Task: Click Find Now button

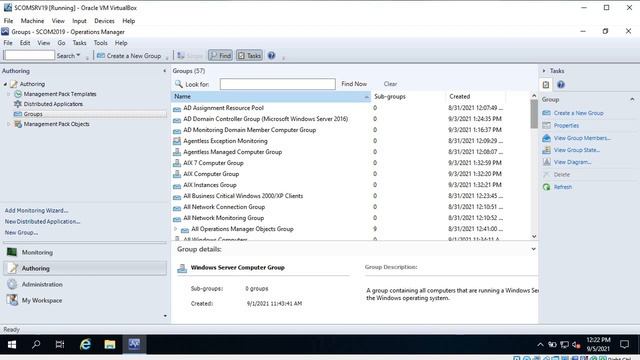Action: pyautogui.click(x=354, y=84)
